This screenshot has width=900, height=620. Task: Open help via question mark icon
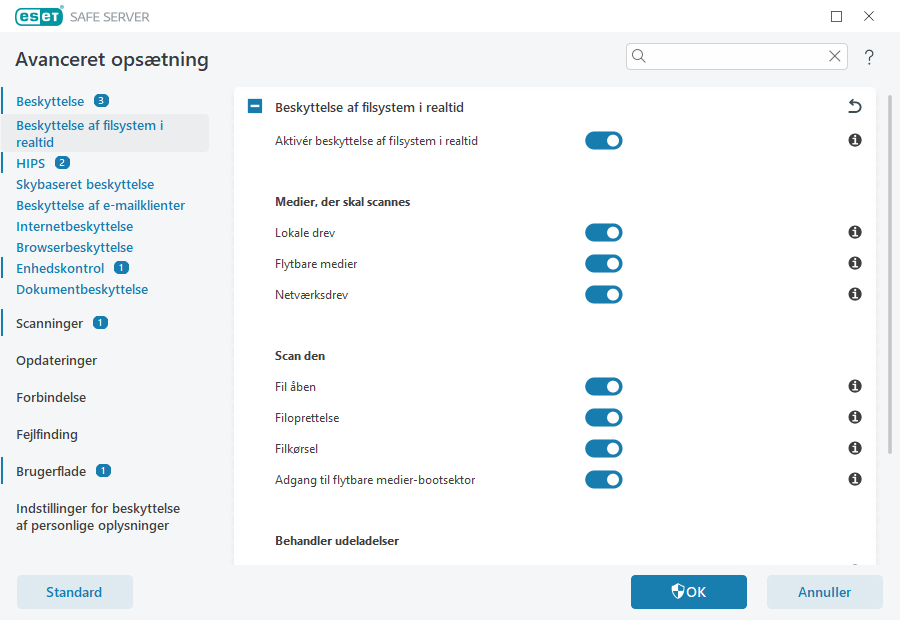[x=869, y=57]
